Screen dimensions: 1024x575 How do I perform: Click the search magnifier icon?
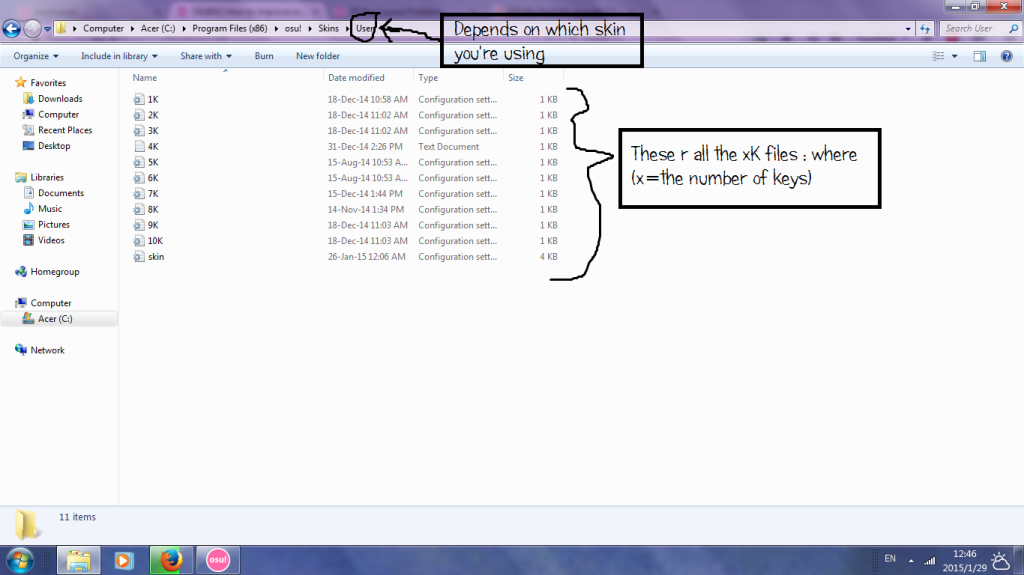point(1014,29)
